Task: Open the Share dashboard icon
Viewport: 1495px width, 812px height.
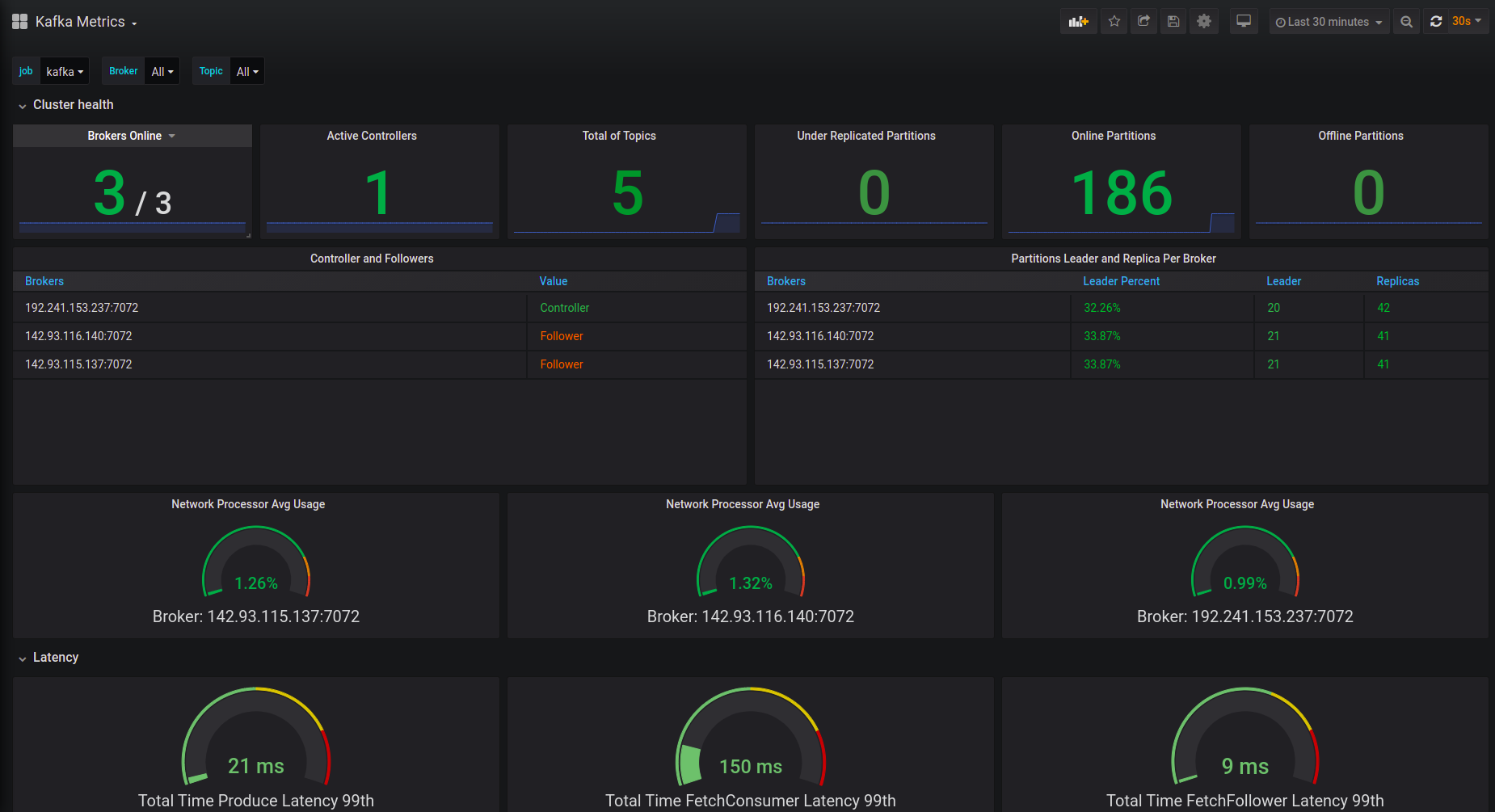Action: (1143, 22)
